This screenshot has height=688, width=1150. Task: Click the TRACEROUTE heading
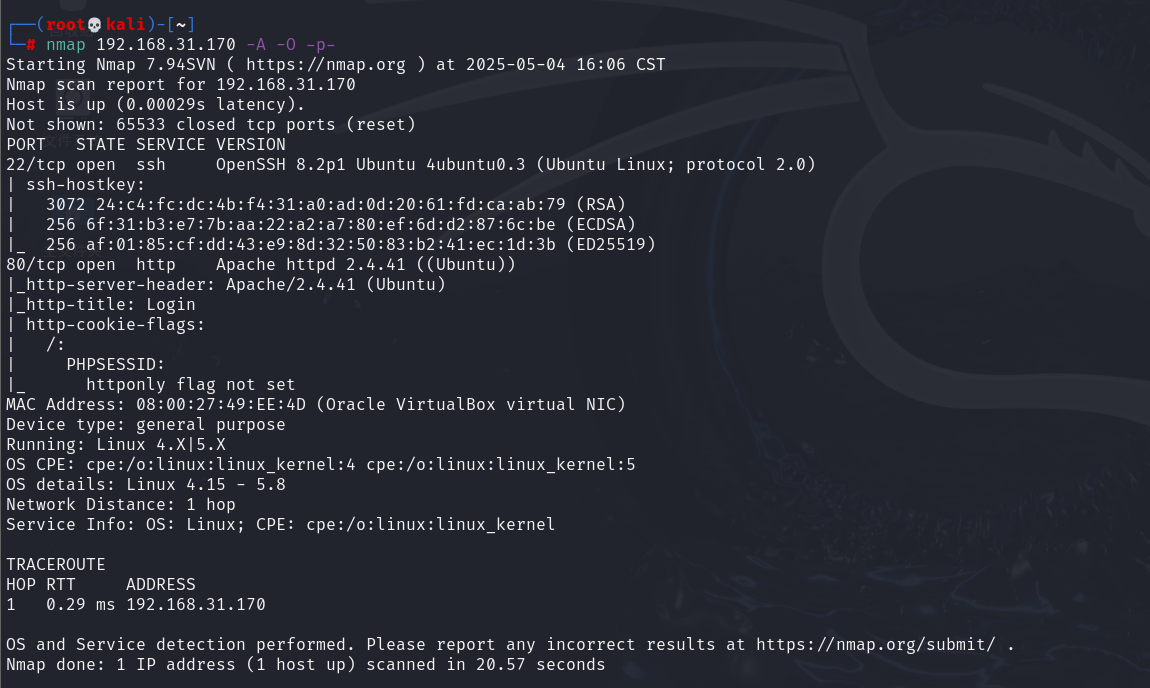56,565
